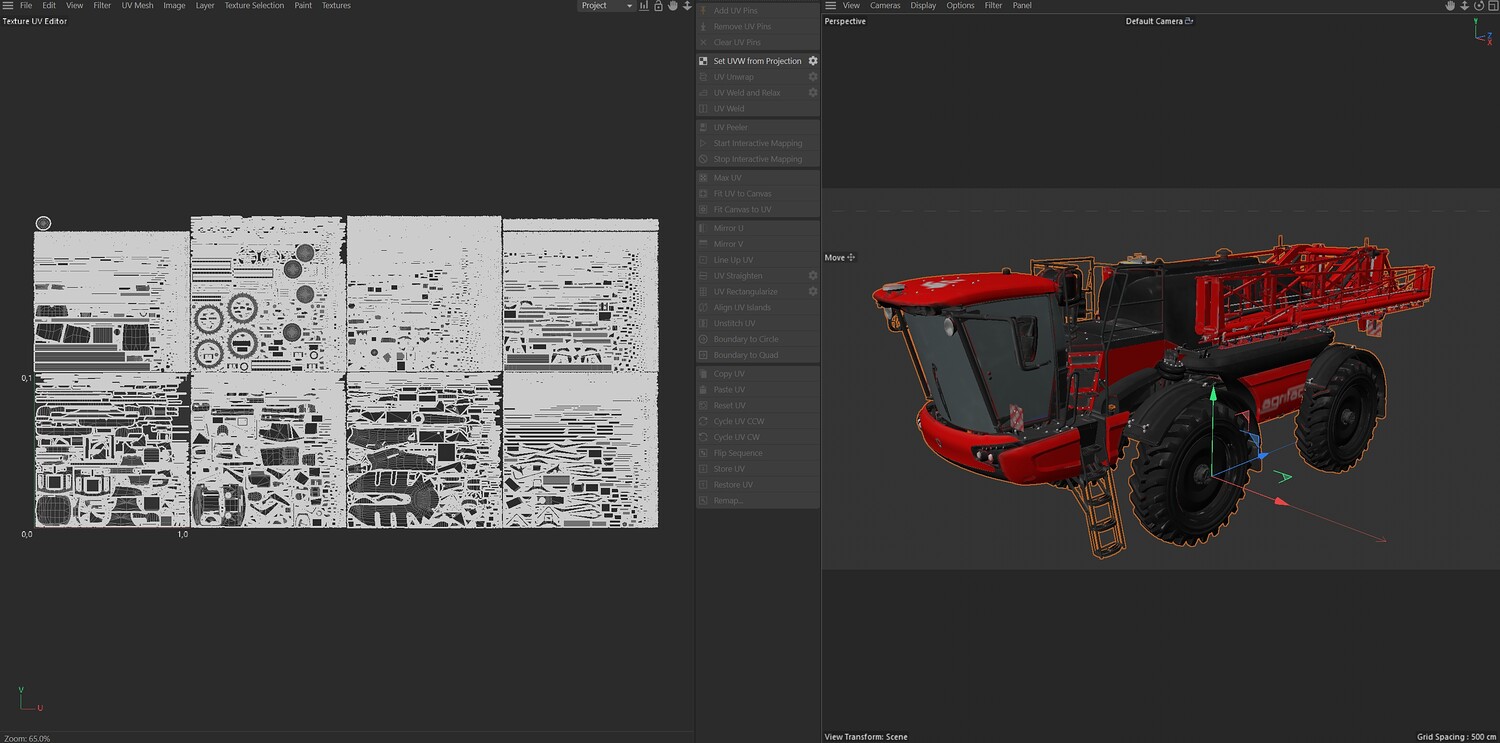The height and width of the screenshot is (743, 1500).
Task: Click the lock icon in UV editor header
Action: 658,6
